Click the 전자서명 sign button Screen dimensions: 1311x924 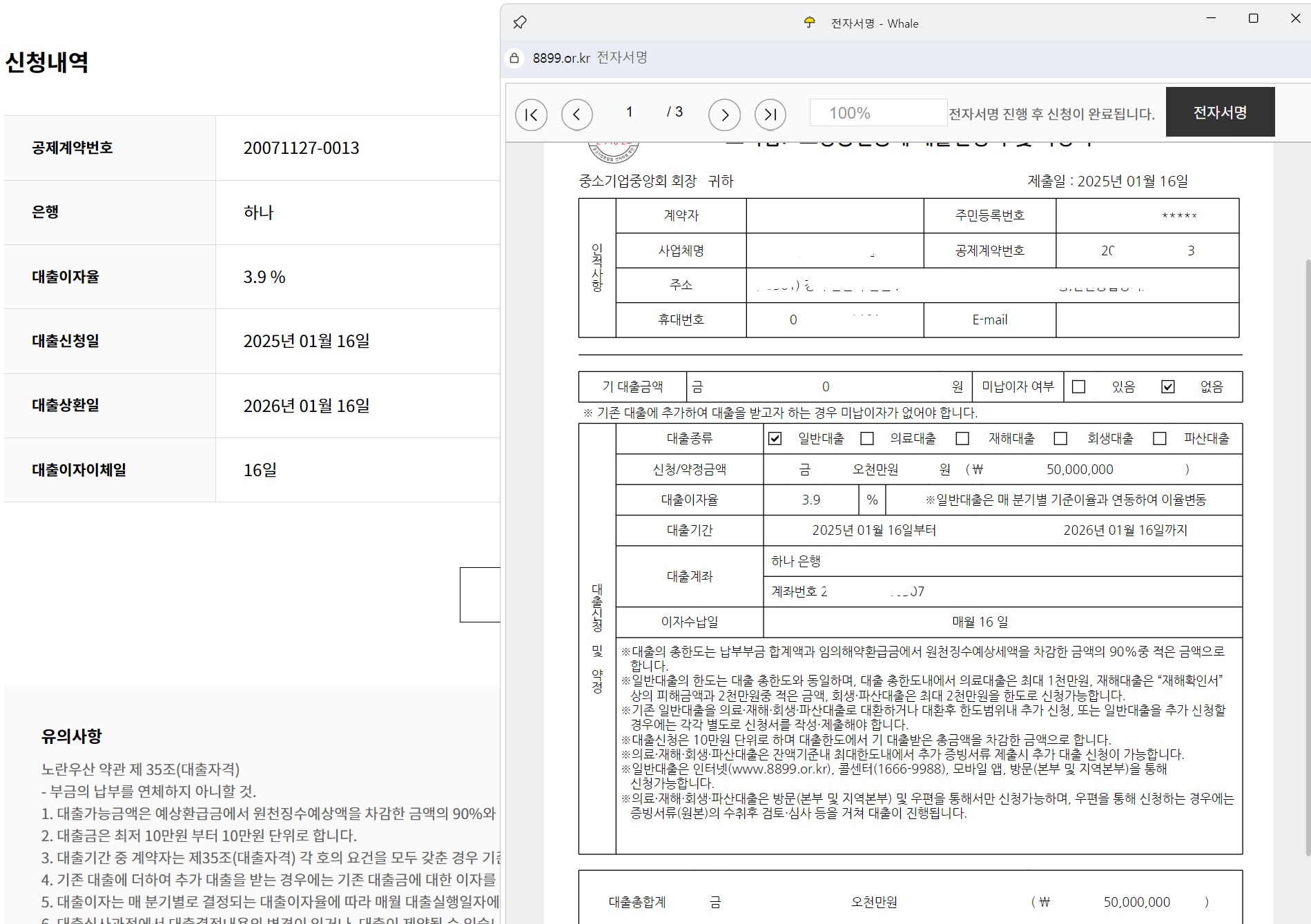tap(1220, 112)
